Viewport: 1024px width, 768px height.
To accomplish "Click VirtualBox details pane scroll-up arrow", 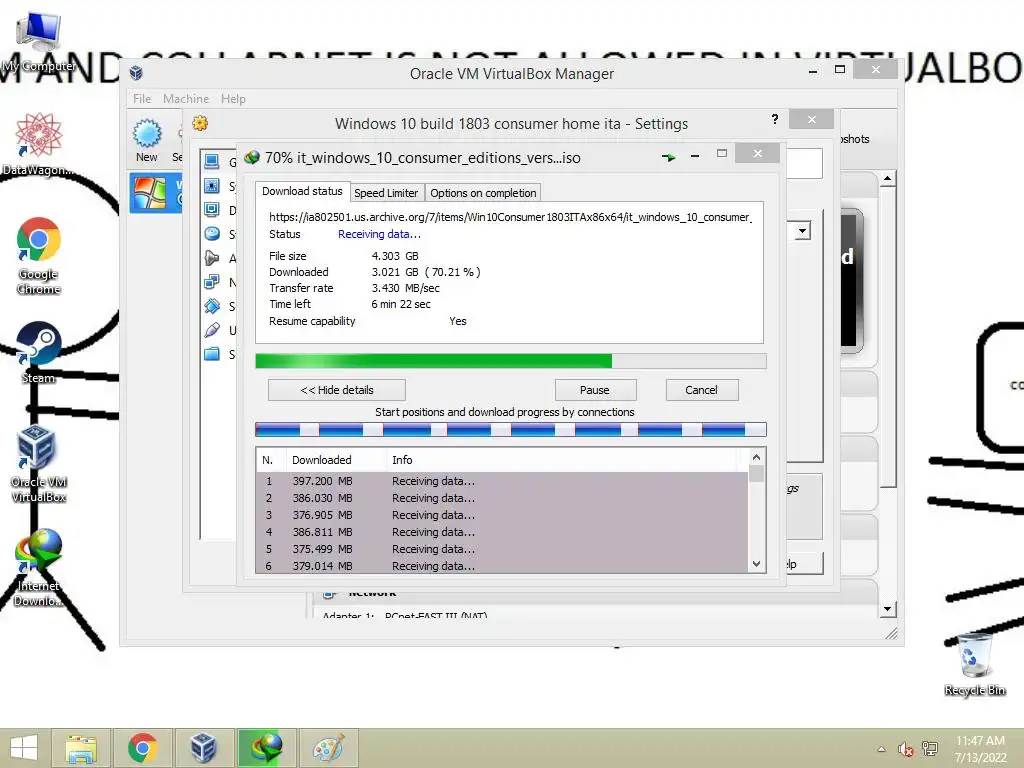I will [x=887, y=178].
